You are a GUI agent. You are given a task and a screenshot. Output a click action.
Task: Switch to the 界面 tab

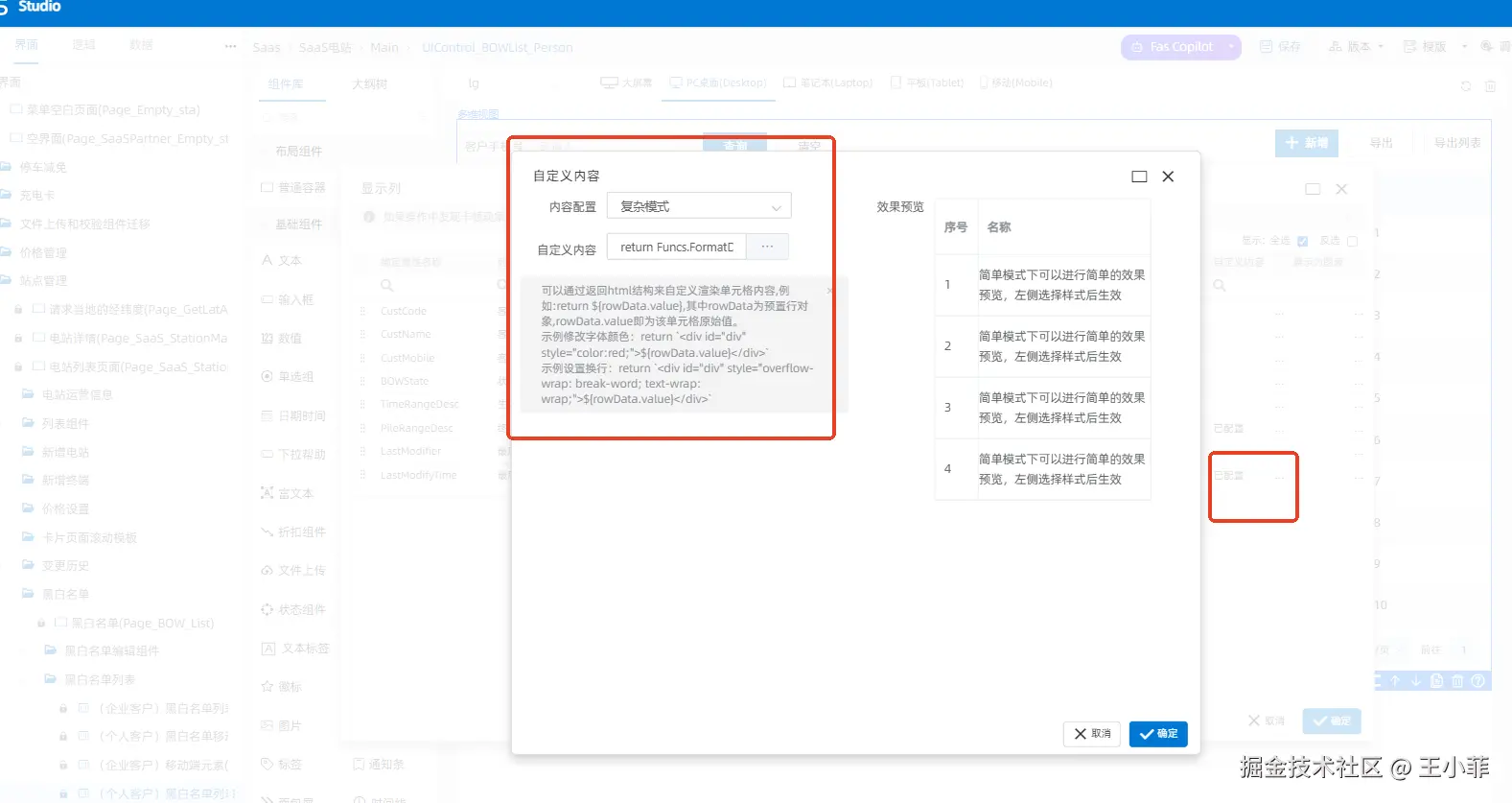pos(27,45)
